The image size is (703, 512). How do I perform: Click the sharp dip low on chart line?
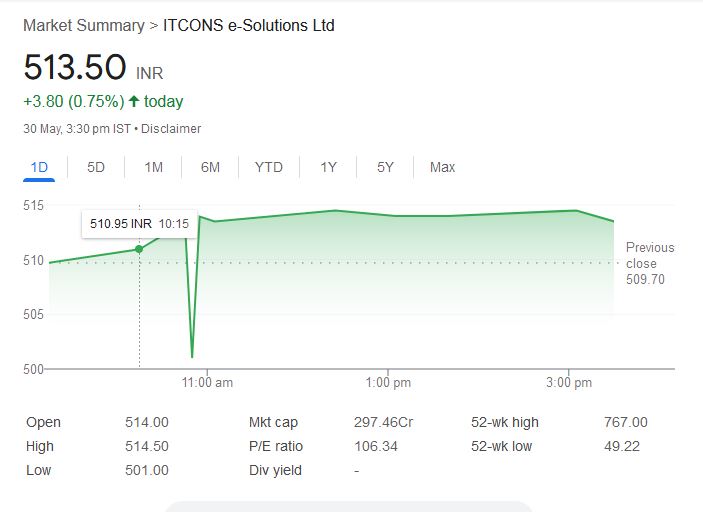[192, 356]
